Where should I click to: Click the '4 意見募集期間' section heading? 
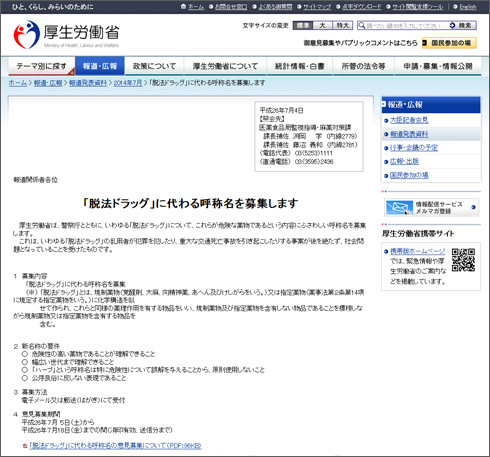click(37, 414)
